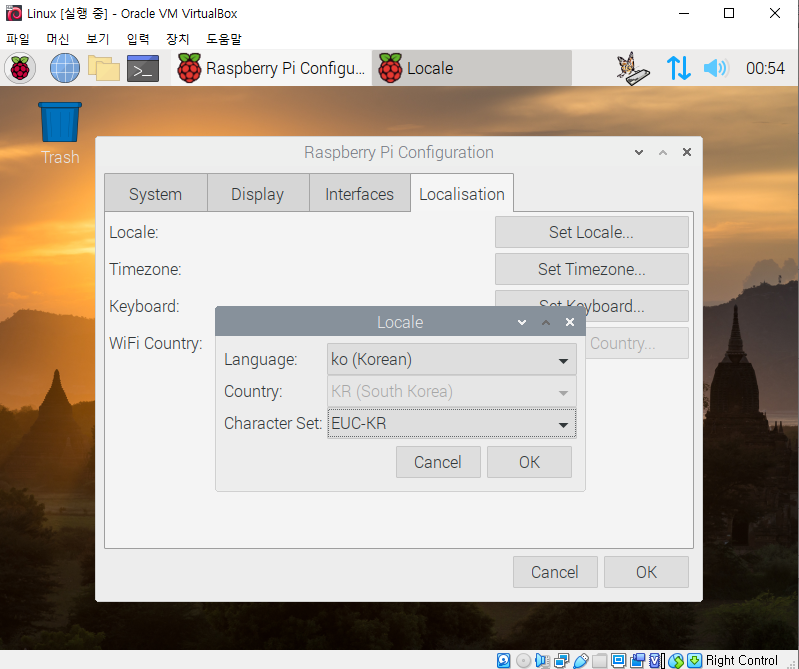The width and height of the screenshot is (799, 669).
Task: Open the network arrows tray icon
Action: point(679,68)
